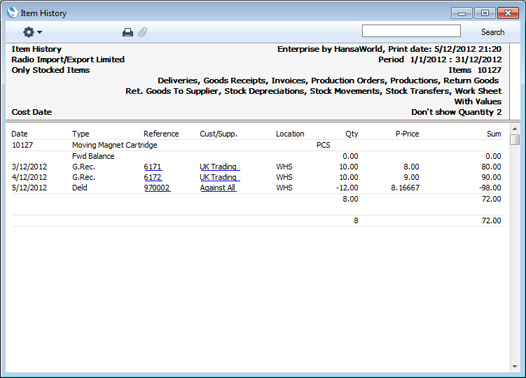526x378 pixels.
Task: Click the P-Price value 8.16667
Action: tap(405, 188)
